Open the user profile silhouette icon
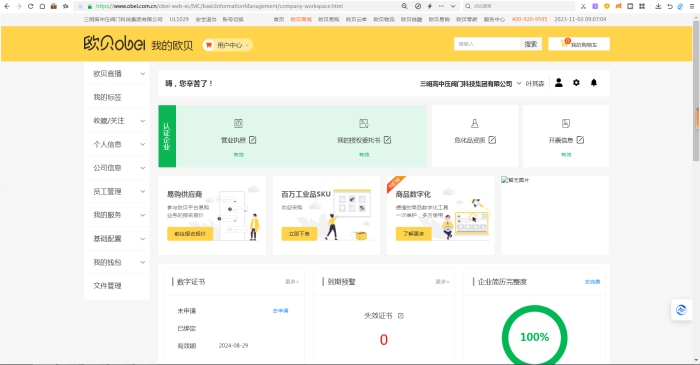Screen dimensions: 700x365 pyautogui.click(x=558, y=83)
